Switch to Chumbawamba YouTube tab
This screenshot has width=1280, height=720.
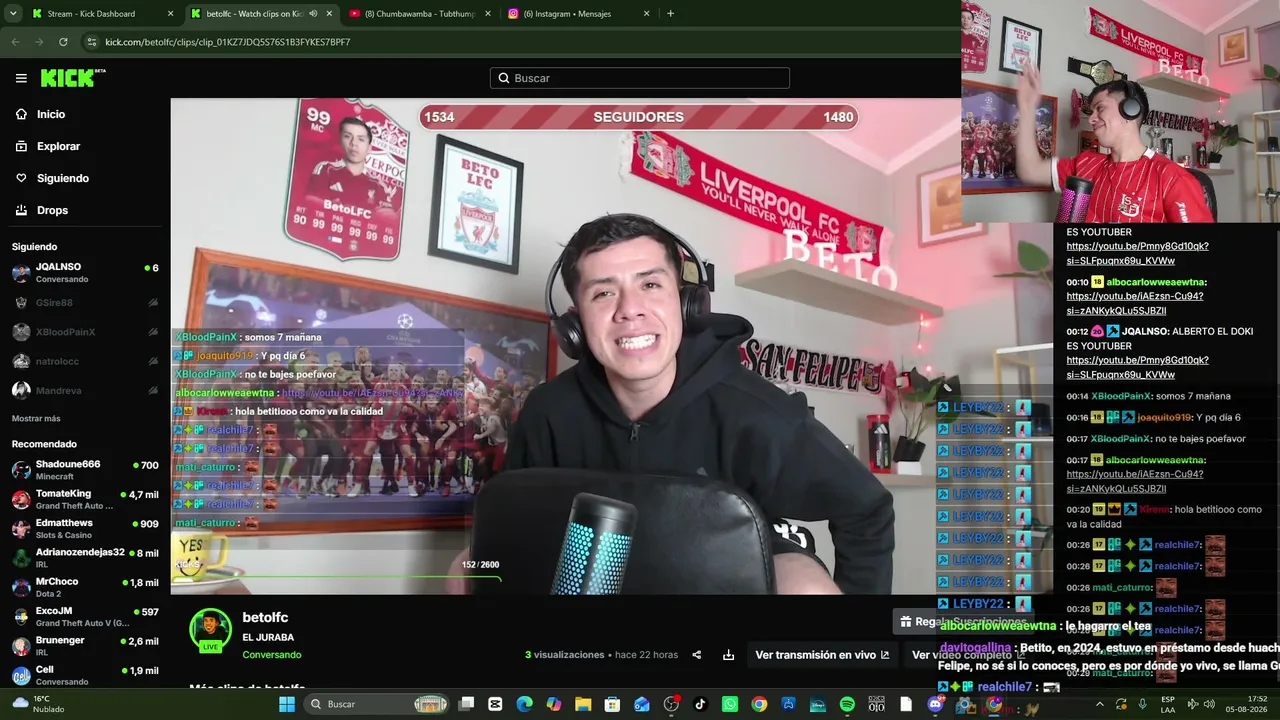(x=420, y=14)
